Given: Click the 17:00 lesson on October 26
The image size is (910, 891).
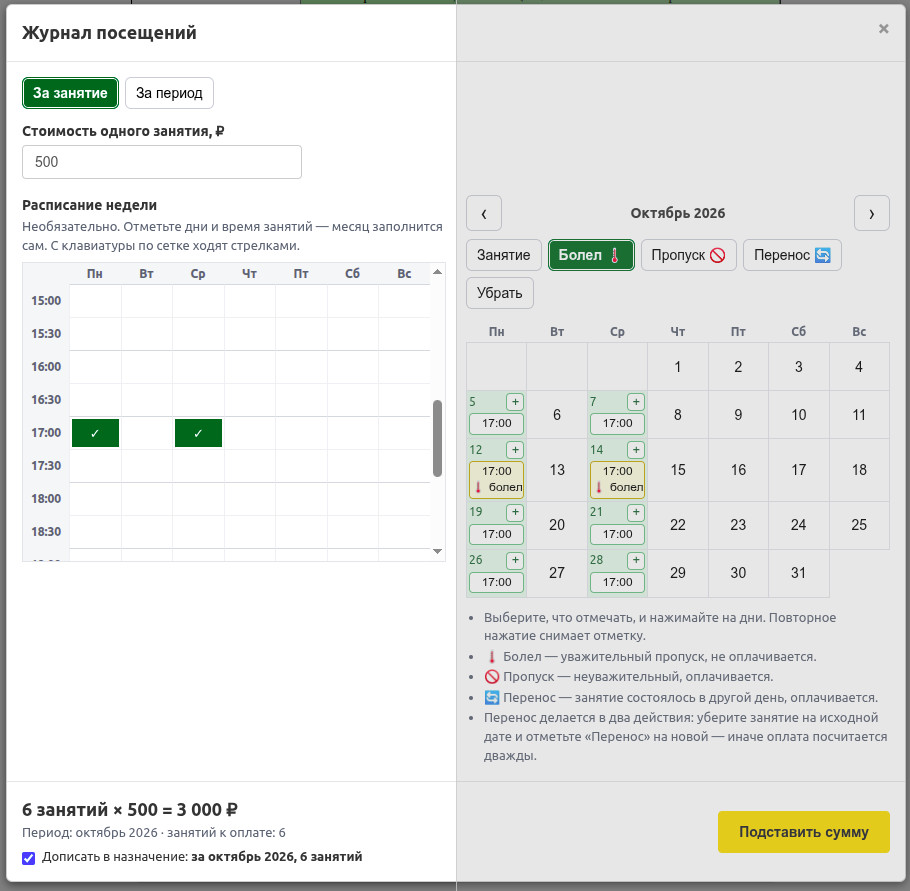Looking at the screenshot, I should tap(497, 582).
